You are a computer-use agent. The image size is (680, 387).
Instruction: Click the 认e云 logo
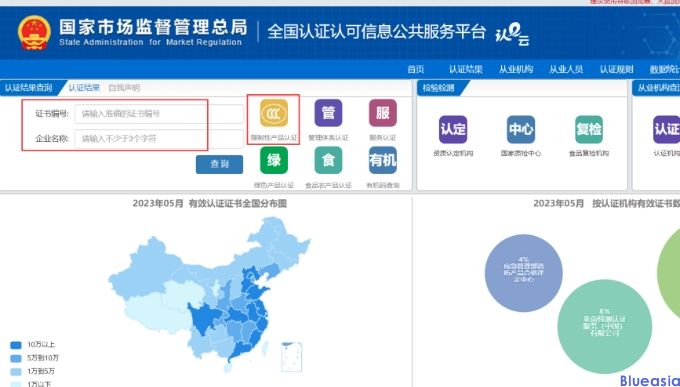point(512,35)
